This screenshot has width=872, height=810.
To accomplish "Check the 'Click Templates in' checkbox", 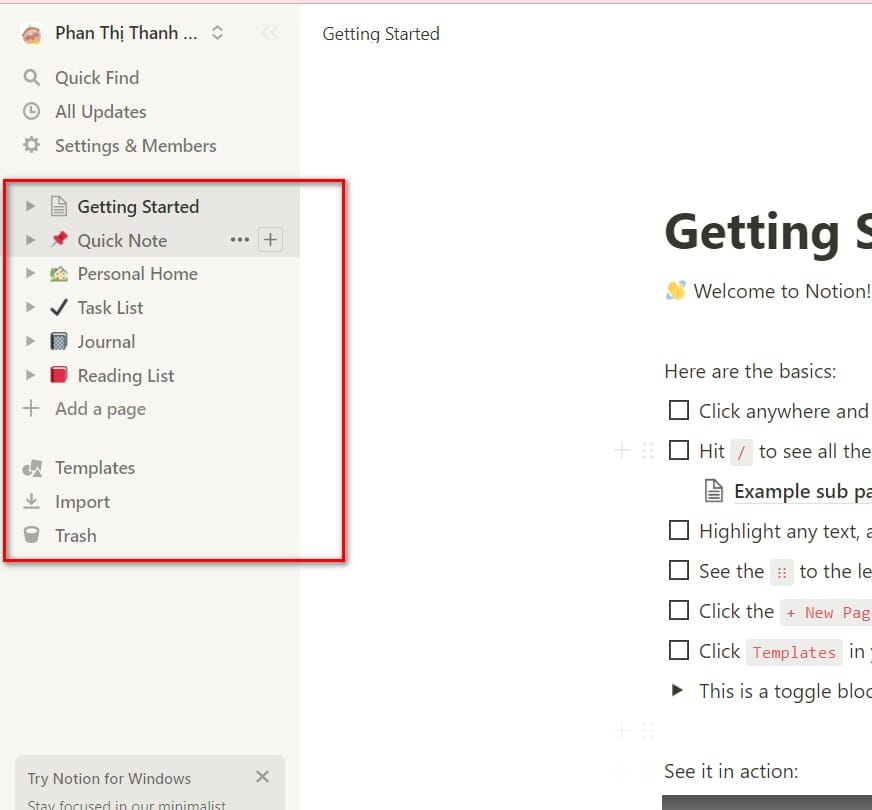I will point(678,650).
